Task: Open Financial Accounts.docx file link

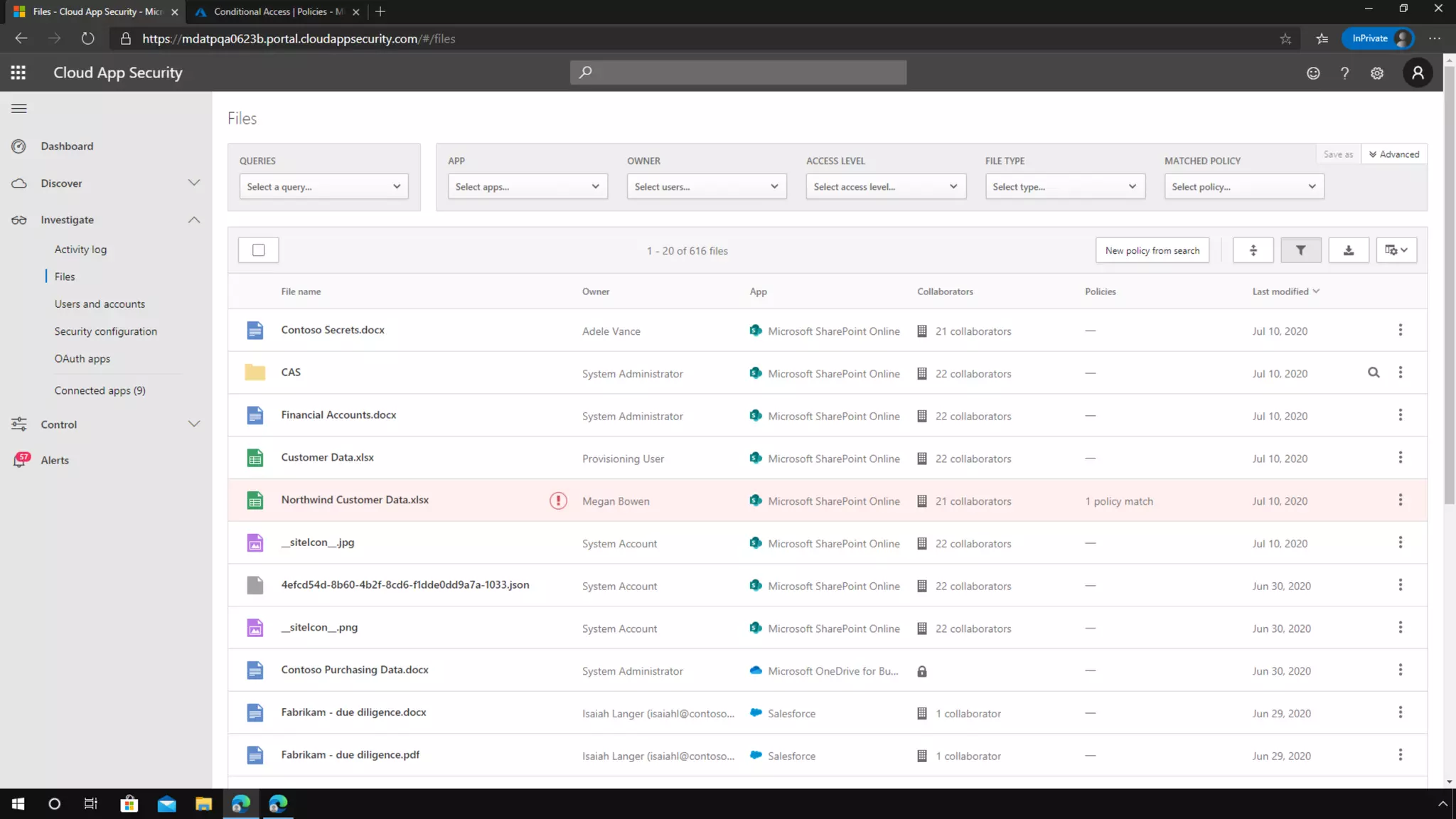Action: (338, 415)
